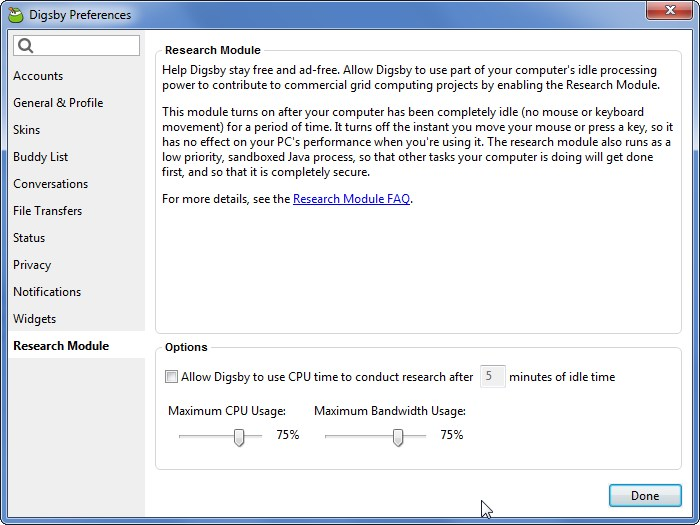
Task: Focus the preferences search field
Action: (76, 46)
